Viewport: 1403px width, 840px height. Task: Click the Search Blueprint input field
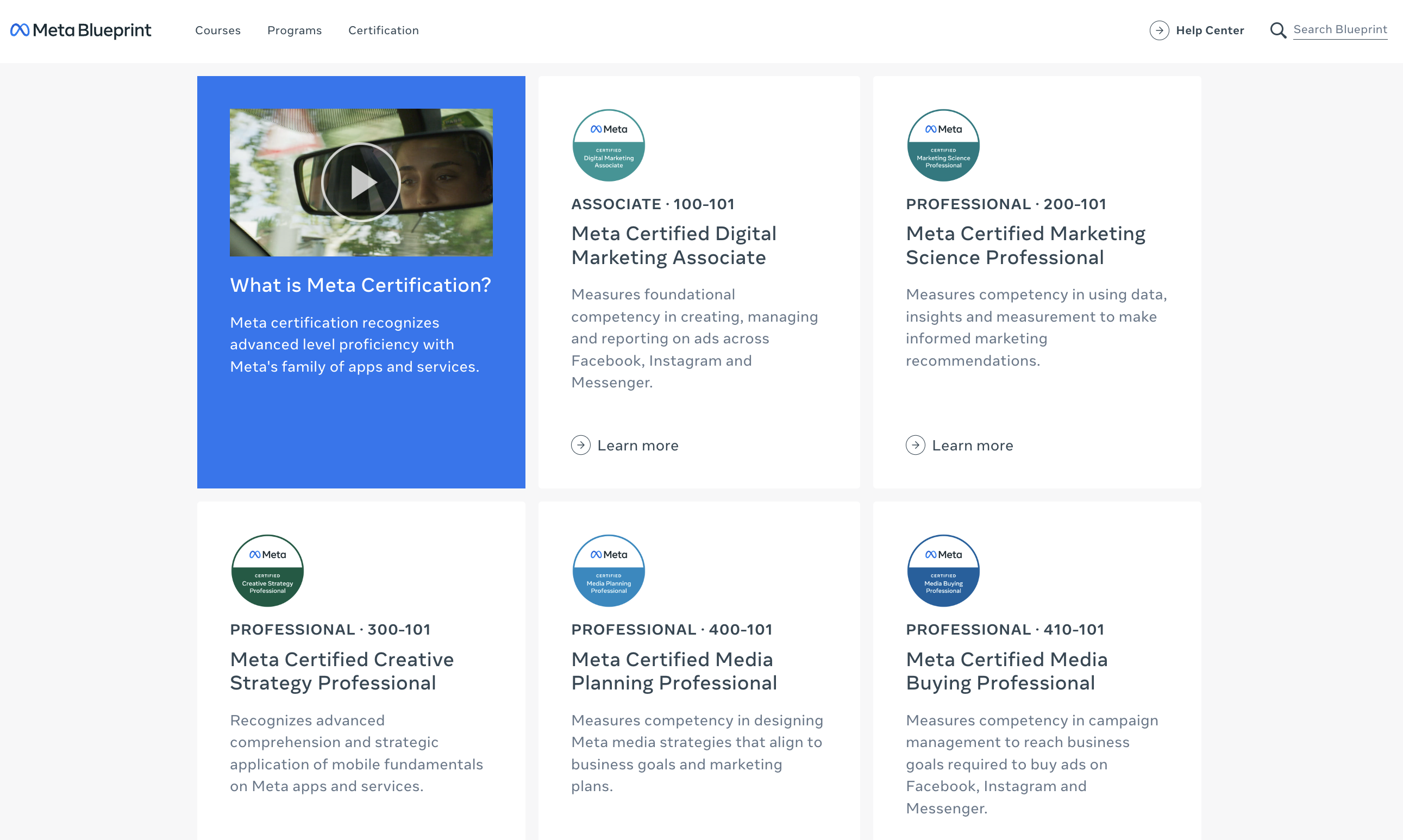[x=1340, y=29]
